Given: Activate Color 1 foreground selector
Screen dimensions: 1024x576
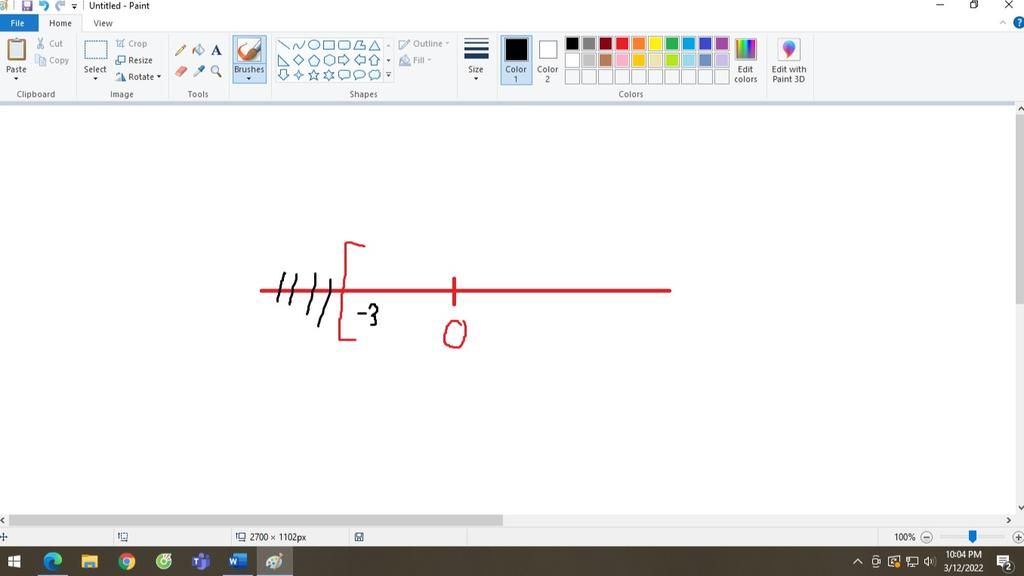Looking at the screenshot, I should click(516, 60).
